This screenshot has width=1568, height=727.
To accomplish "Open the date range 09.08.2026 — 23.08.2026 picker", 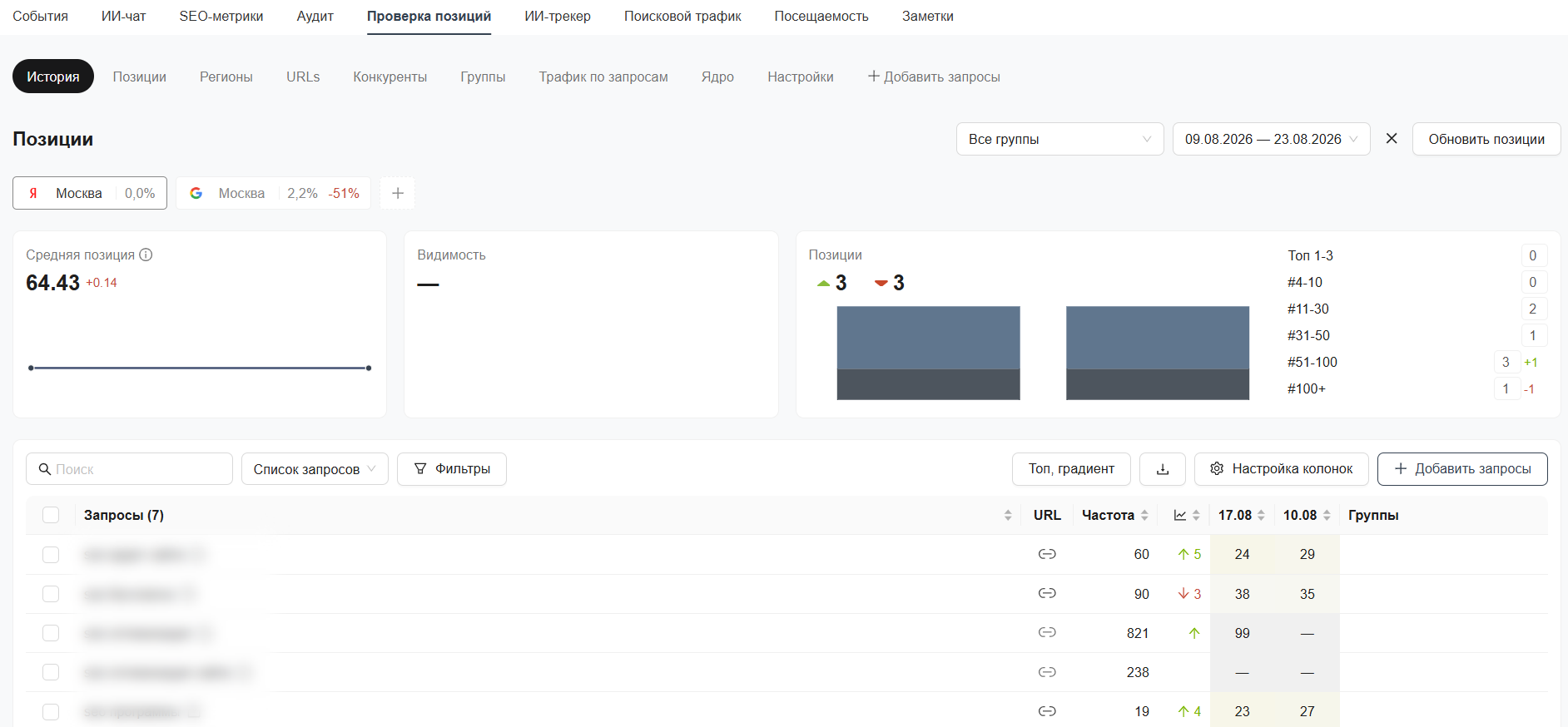I will [x=1271, y=139].
